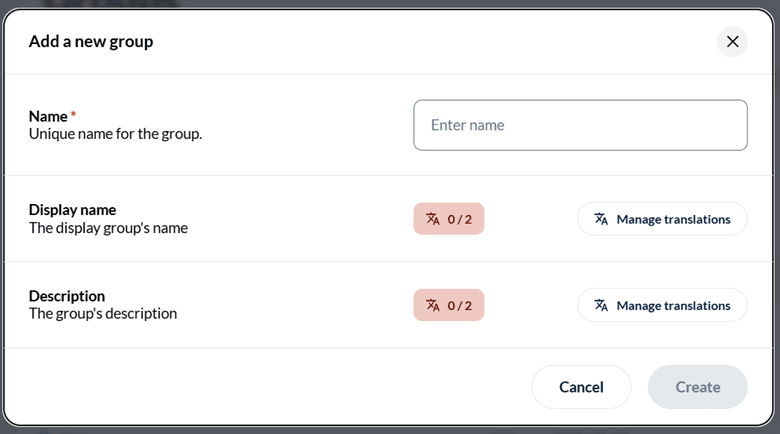Click translate icon on Description's Manage translations
The width and height of the screenshot is (780, 434).
click(601, 305)
